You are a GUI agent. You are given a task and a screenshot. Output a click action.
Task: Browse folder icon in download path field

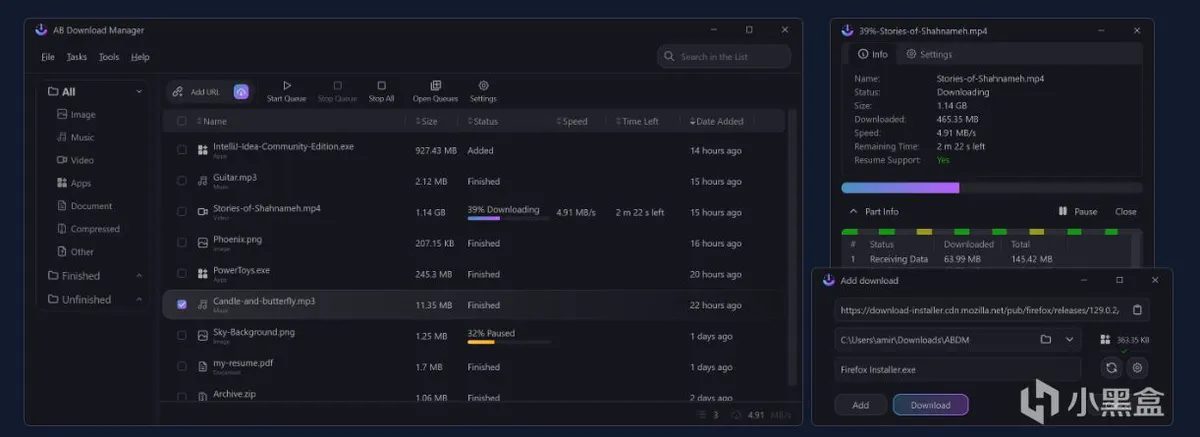[x=1046, y=340]
